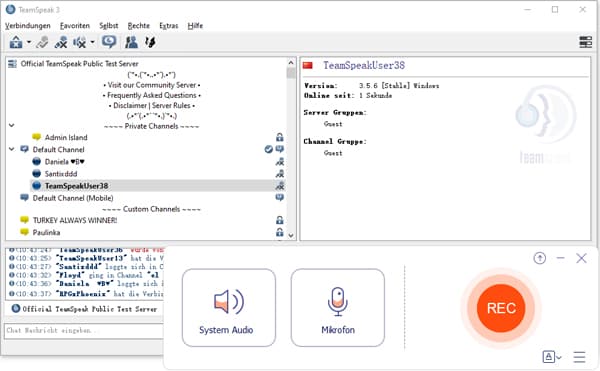Viewport: 600px width, 371px height.
Task: Click the checkmark icon on Default Channel row
Action: coord(269,150)
